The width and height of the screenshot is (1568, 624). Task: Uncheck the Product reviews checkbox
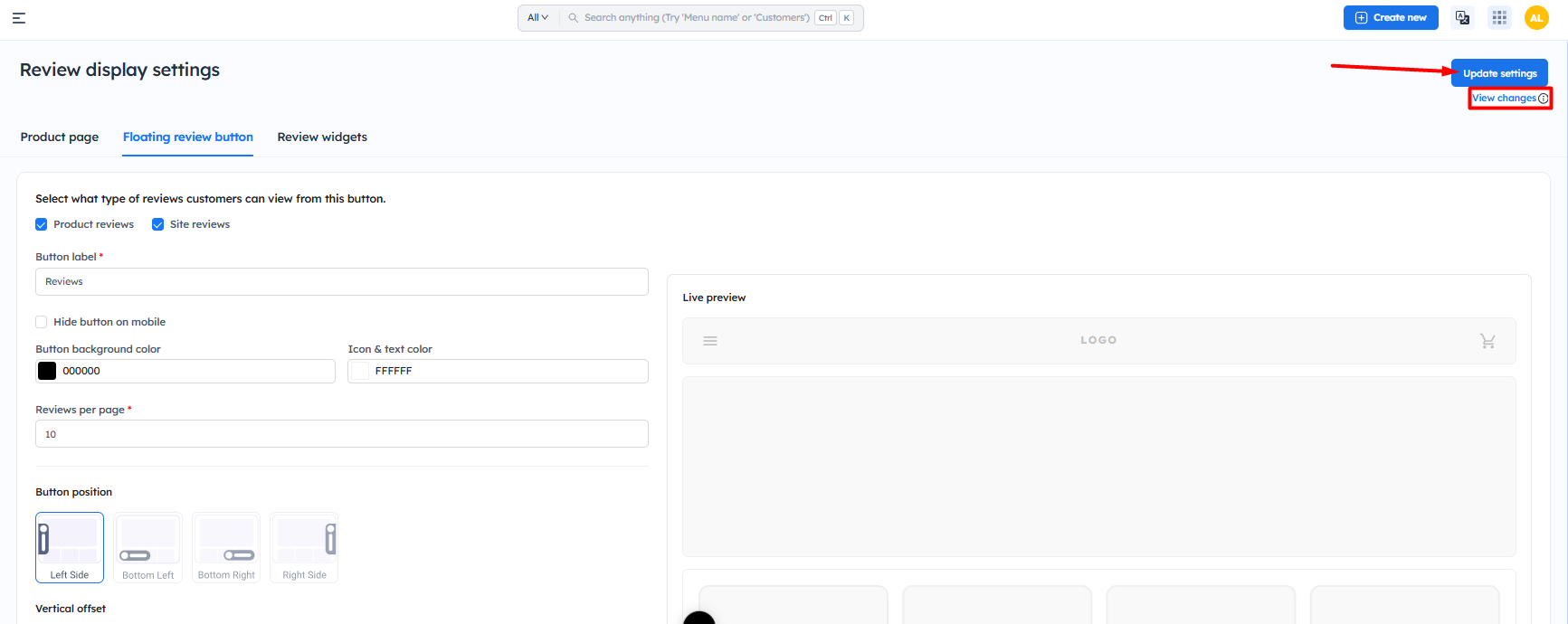tap(42, 224)
